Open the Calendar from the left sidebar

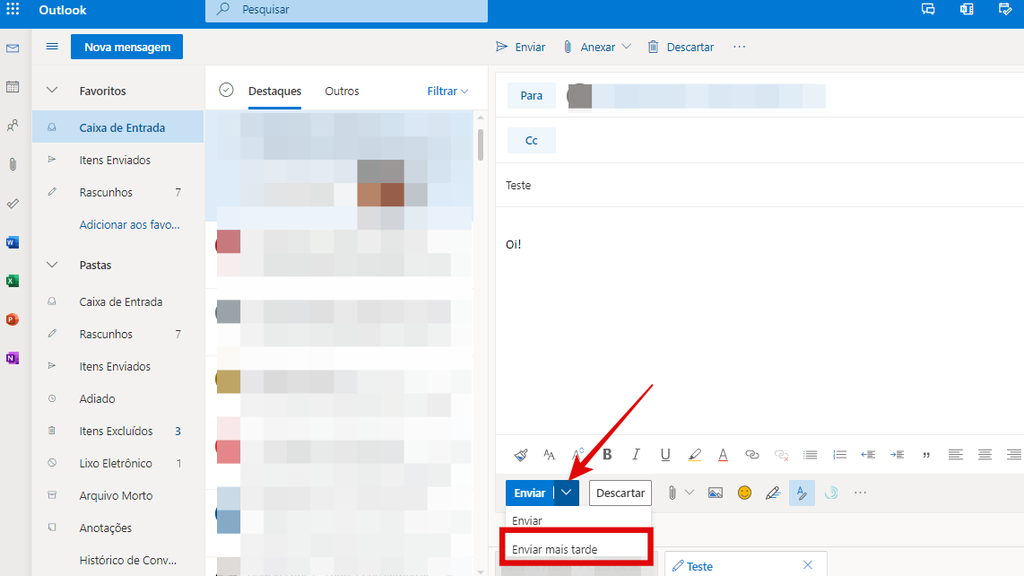[12, 87]
